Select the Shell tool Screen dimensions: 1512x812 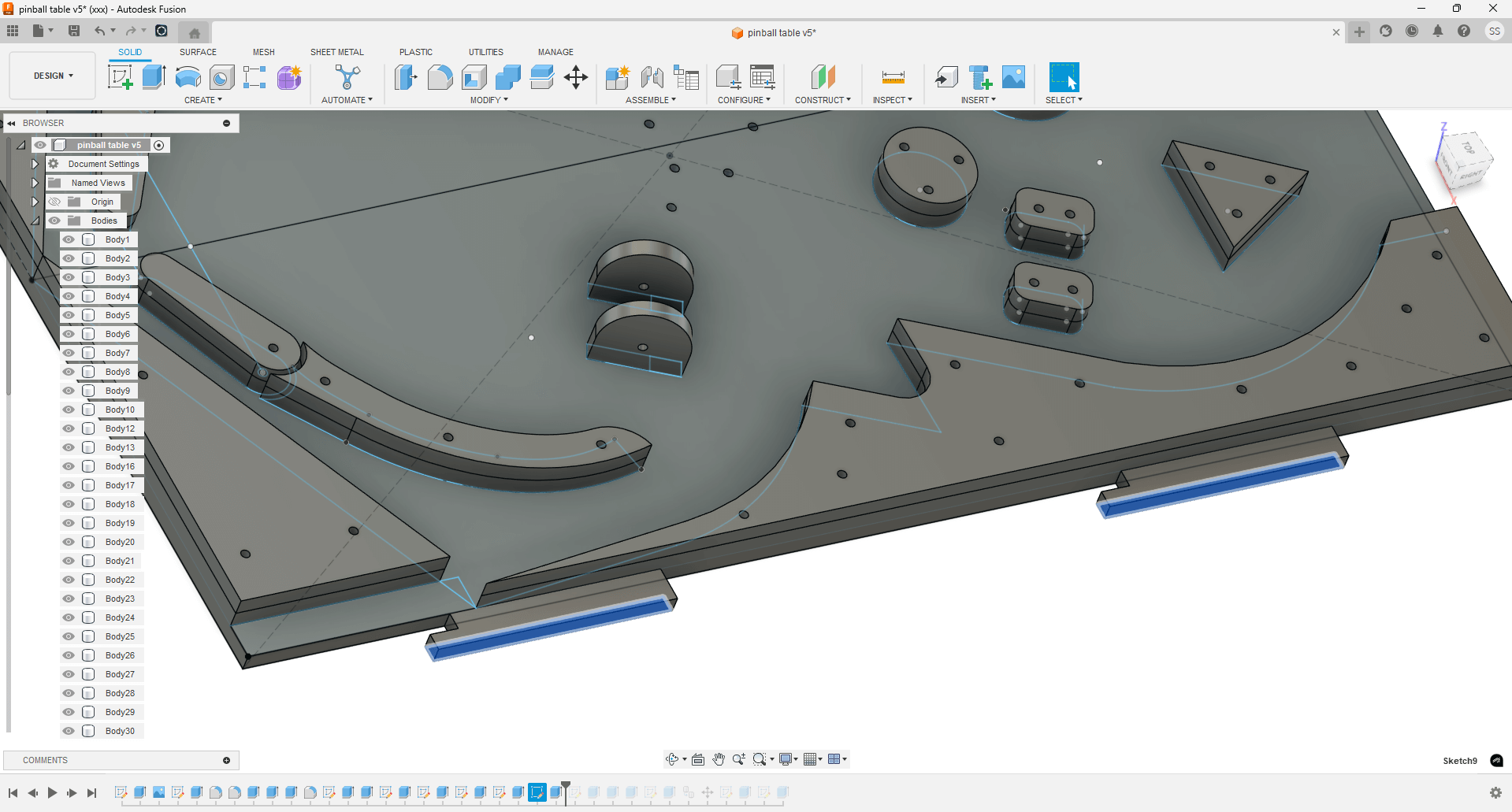click(x=474, y=77)
